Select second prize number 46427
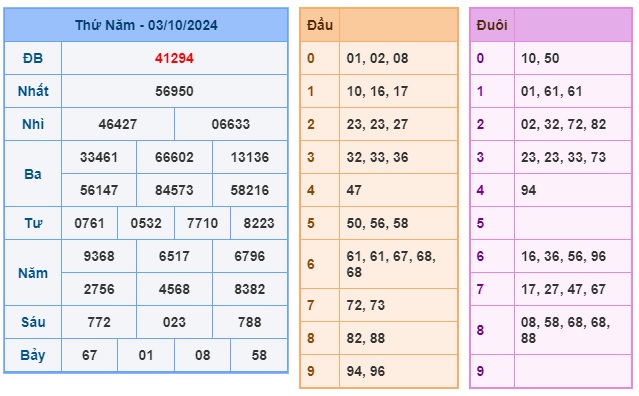The width and height of the screenshot is (639, 396). [118, 124]
